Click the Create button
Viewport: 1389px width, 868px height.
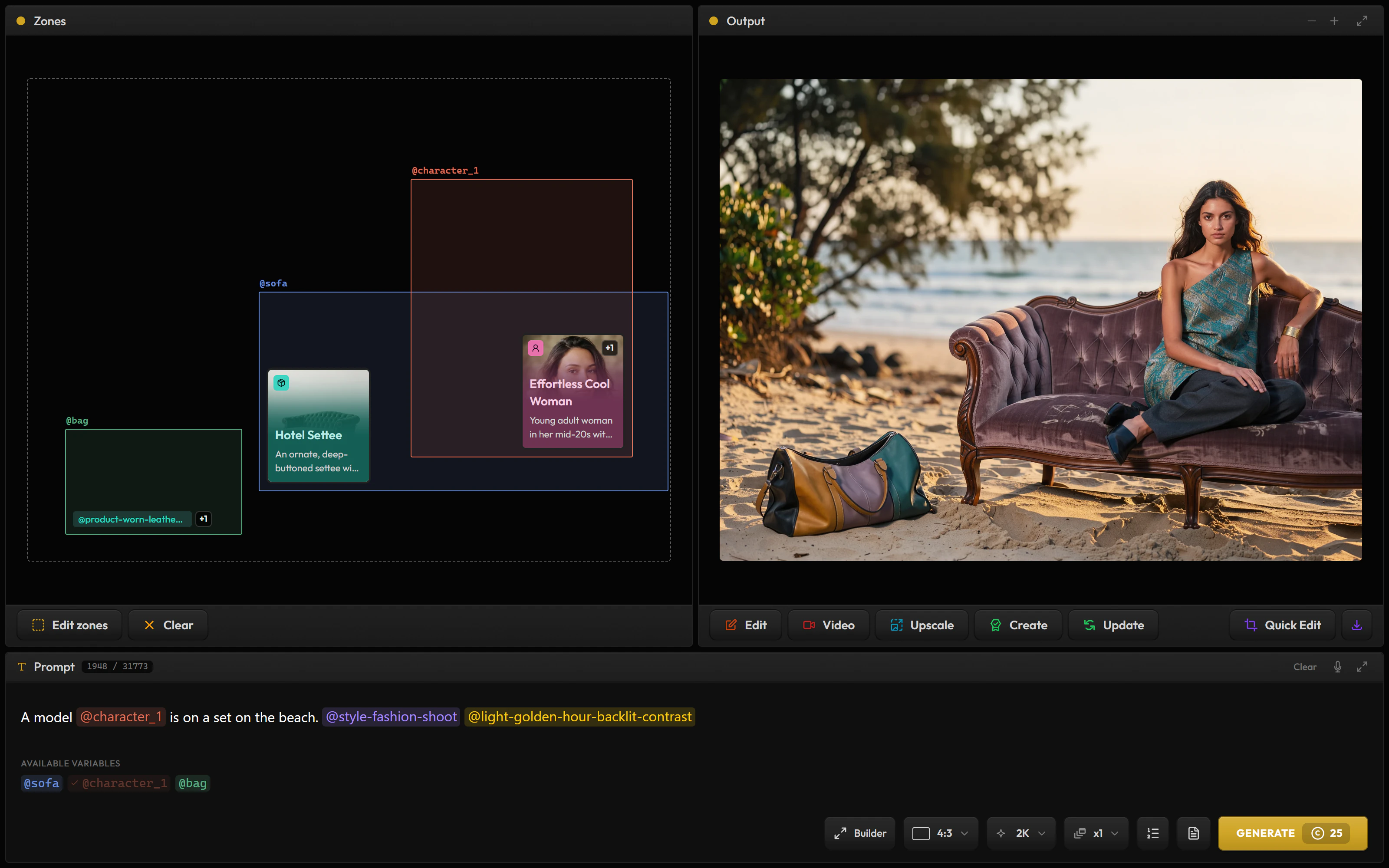point(1018,625)
